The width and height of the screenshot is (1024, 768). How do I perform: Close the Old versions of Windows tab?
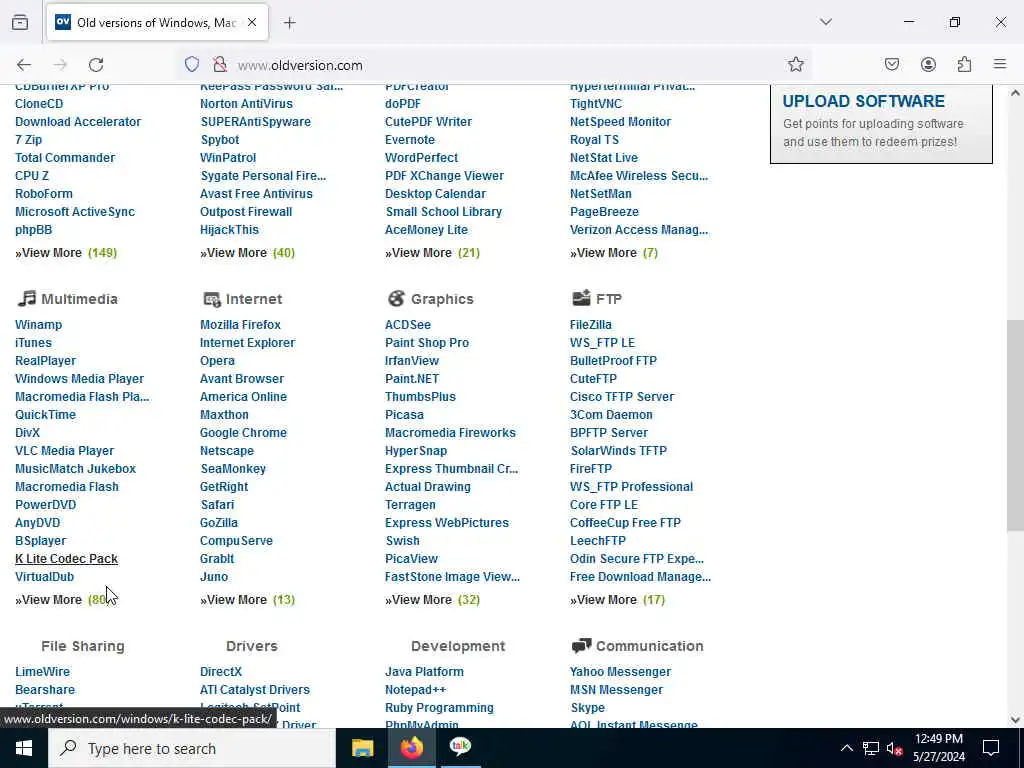click(252, 22)
